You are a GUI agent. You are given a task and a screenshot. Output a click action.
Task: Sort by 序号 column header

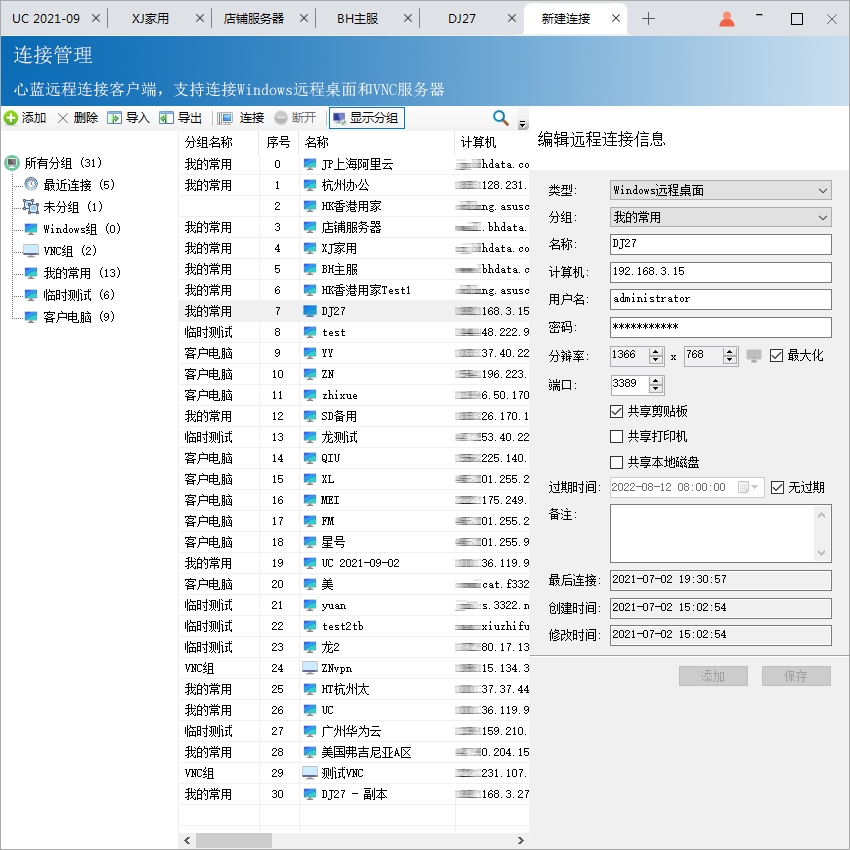[279, 142]
